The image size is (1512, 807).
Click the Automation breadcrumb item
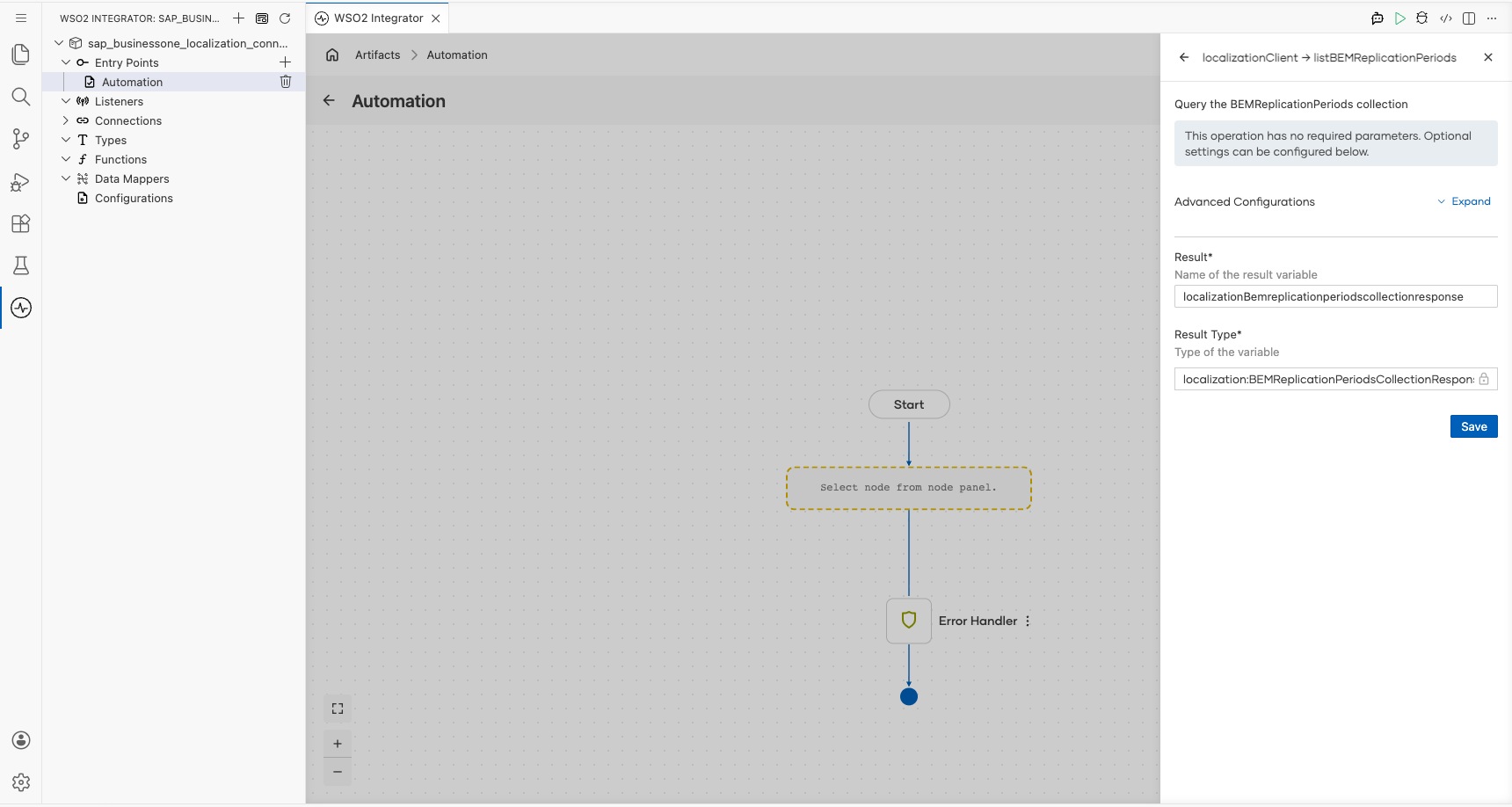click(457, 55)
